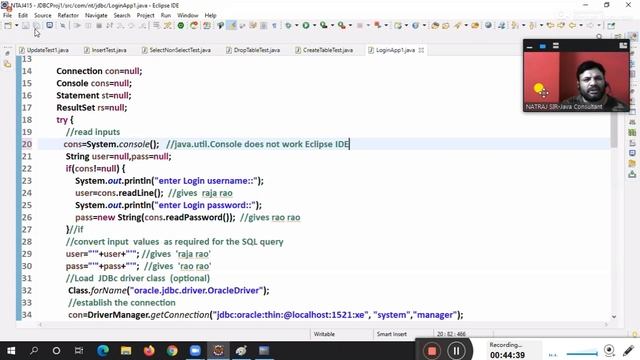Click the editor scroll down arrow
The width and height of the screenshot is (640, 360).
[x=614, y=317]
